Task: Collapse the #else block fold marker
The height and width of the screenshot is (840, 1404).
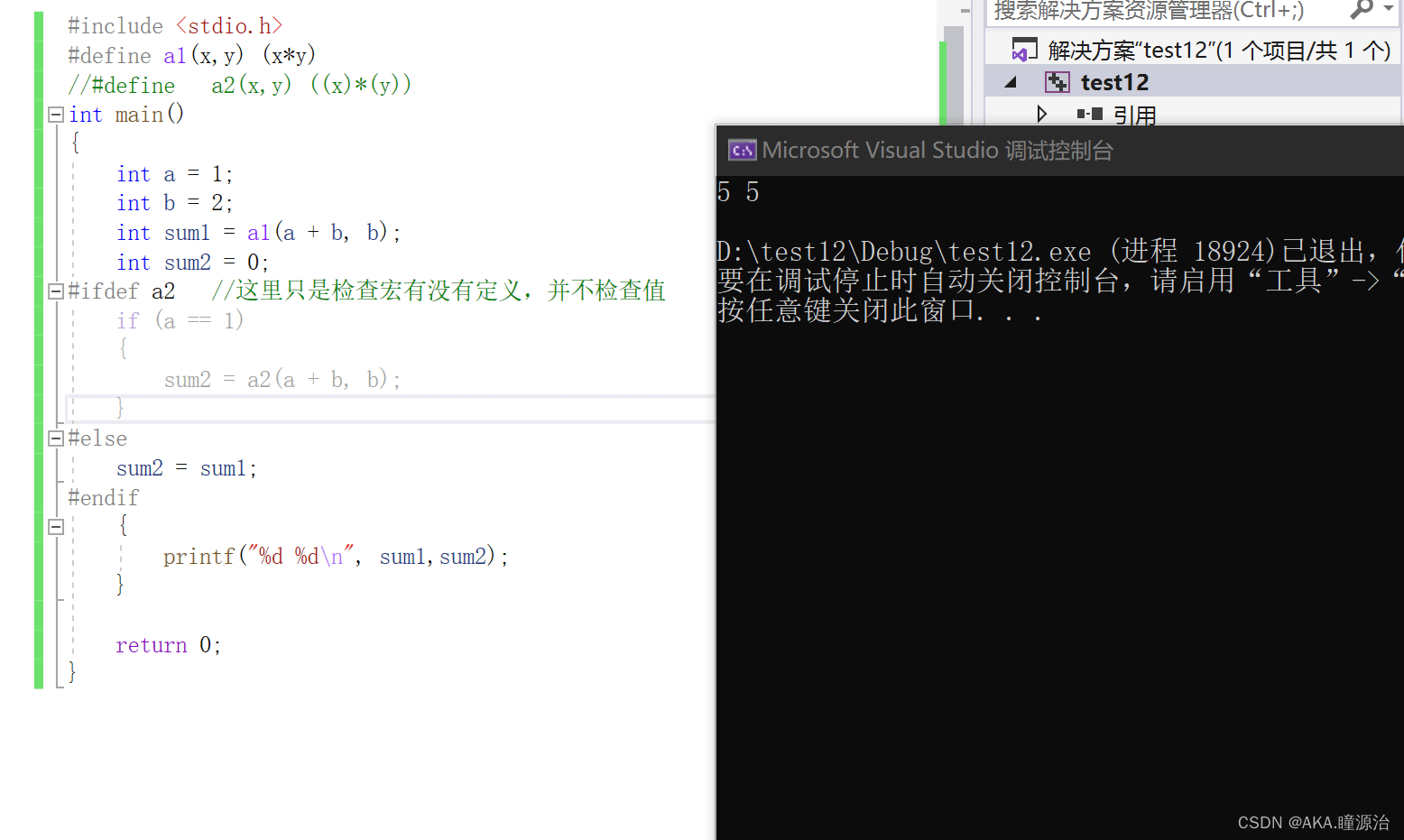Action: pos(55,438)
